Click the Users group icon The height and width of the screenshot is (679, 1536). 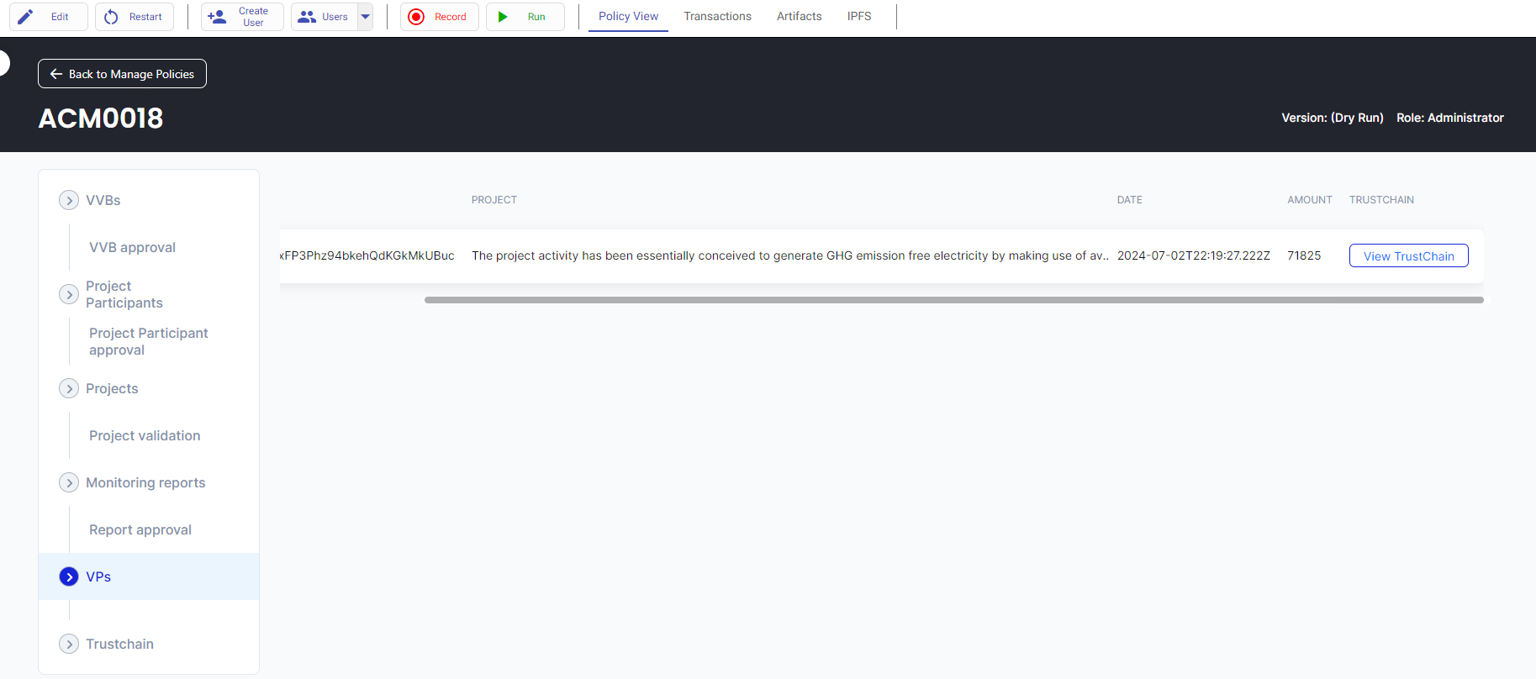[x=307, y=17]
